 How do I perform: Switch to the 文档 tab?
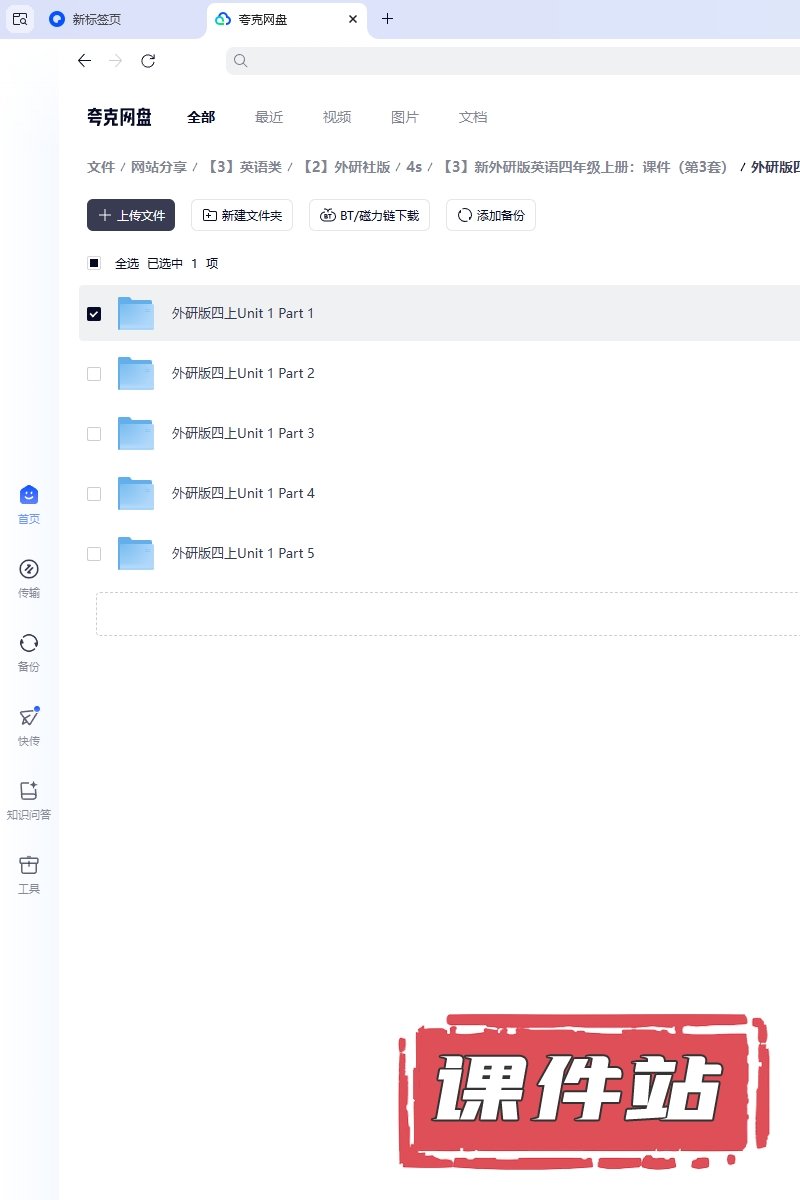point(473,117)
